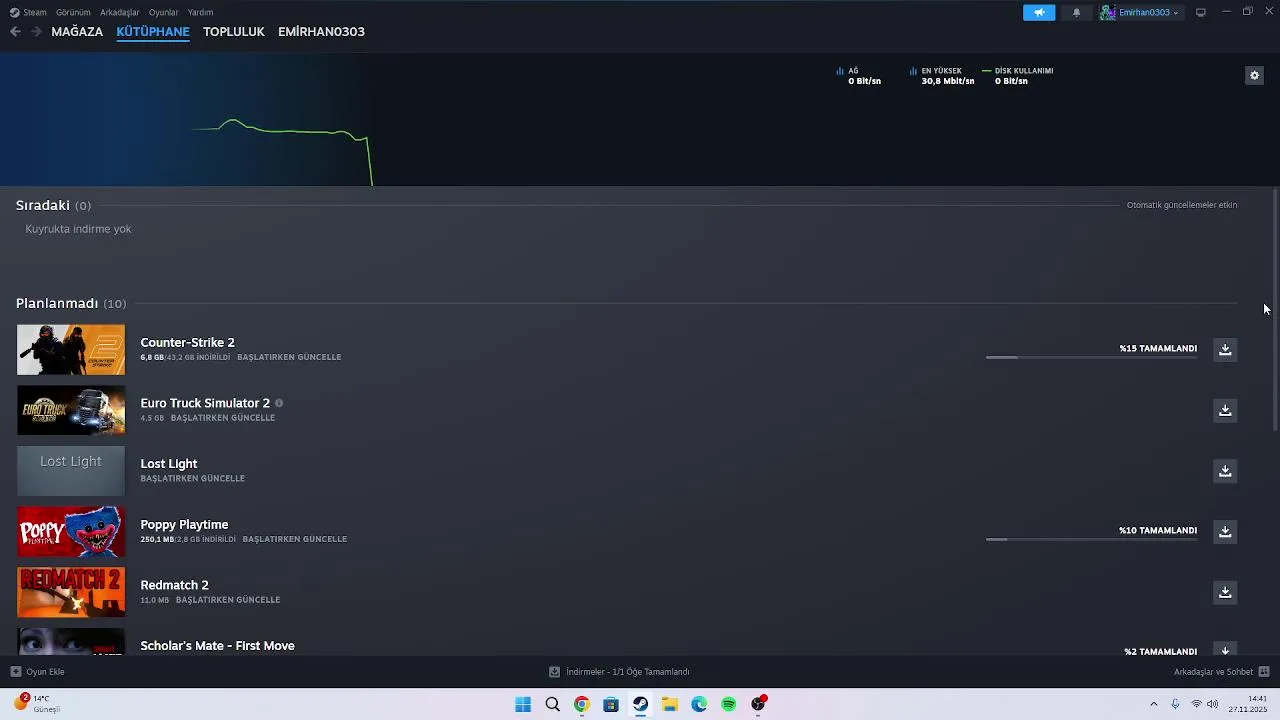Image resolution: width=1280 pixels, height=720 pixels.
Task: Open the Oyunlar menu
Action: point(163,12)
